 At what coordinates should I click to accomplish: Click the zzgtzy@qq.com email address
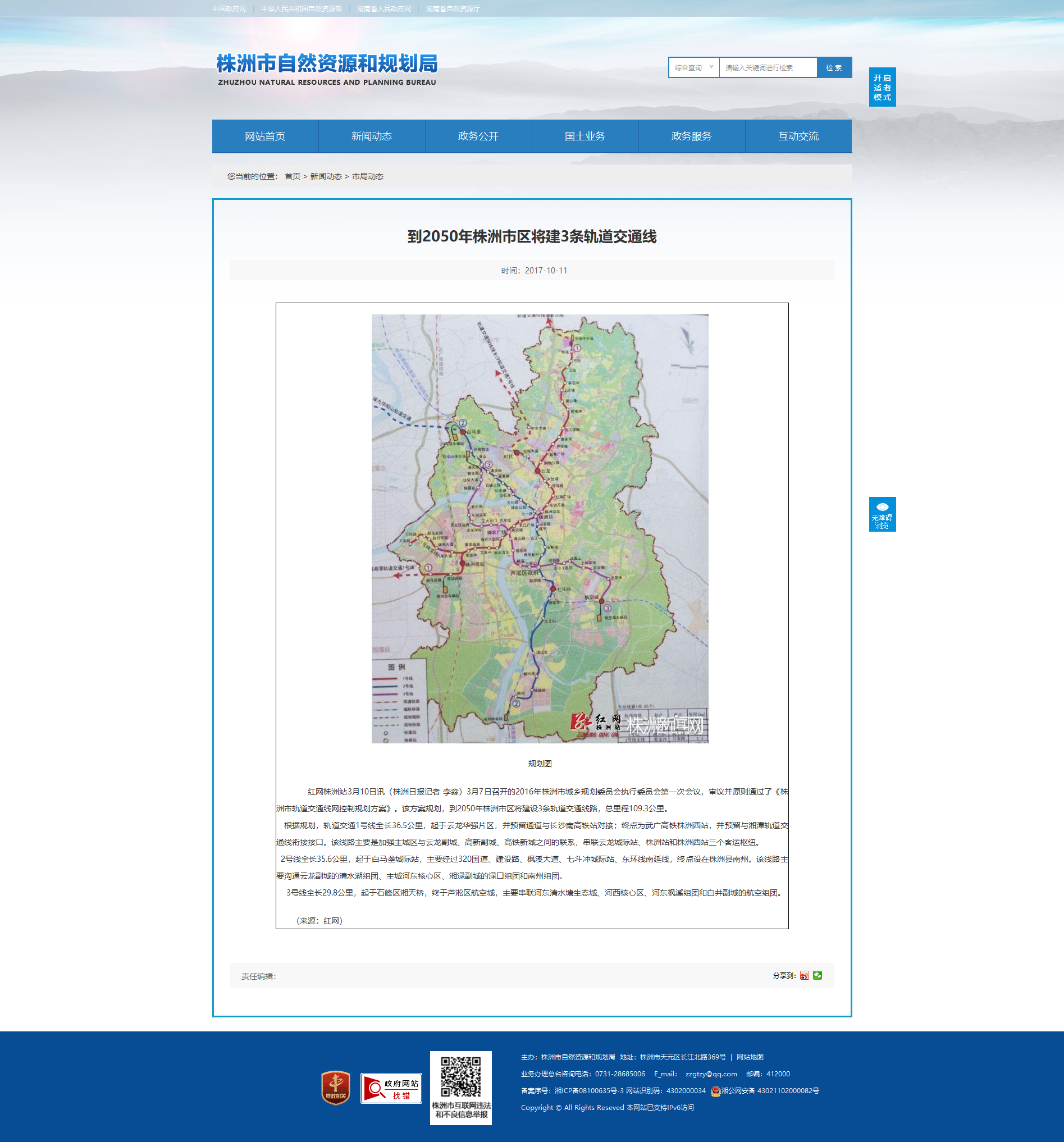(x=711, y=1074)
